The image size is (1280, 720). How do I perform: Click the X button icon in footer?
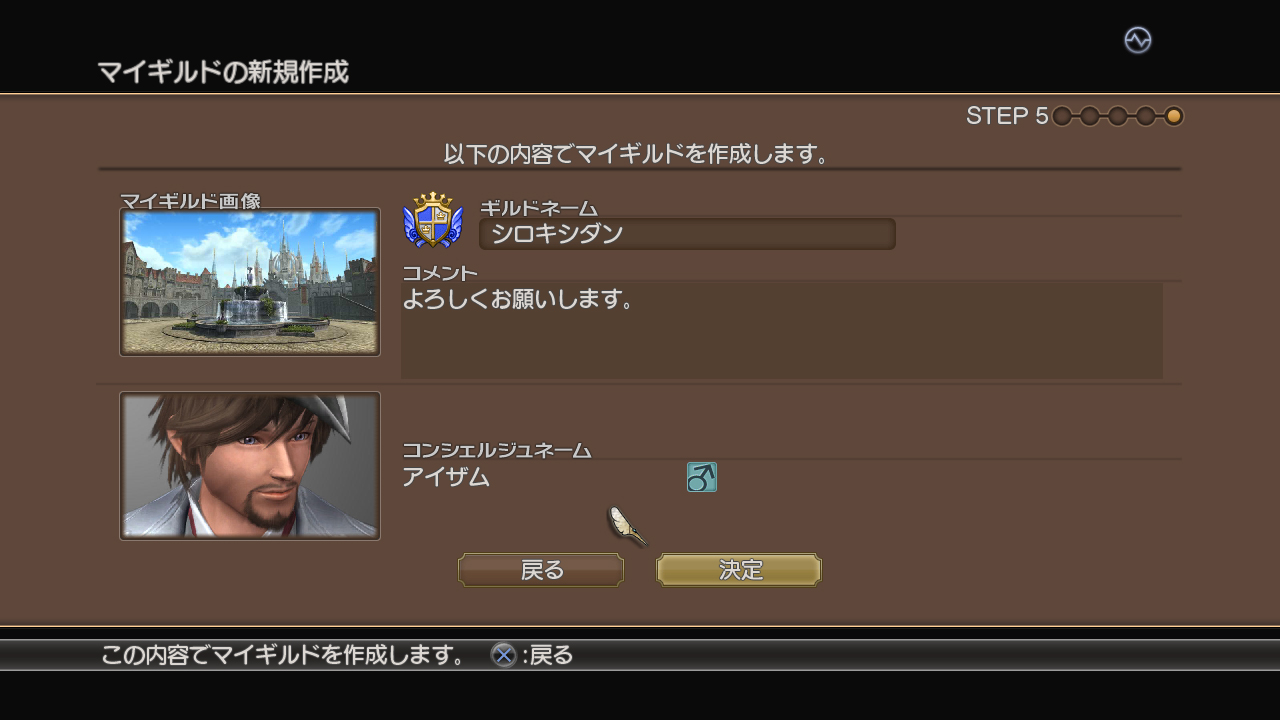click(x=503, y=655)
